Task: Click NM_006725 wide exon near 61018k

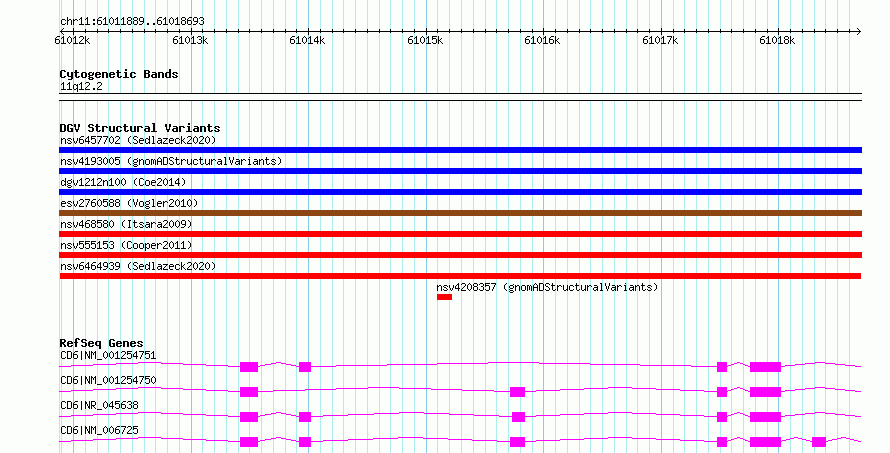Action: pos(765,442)
